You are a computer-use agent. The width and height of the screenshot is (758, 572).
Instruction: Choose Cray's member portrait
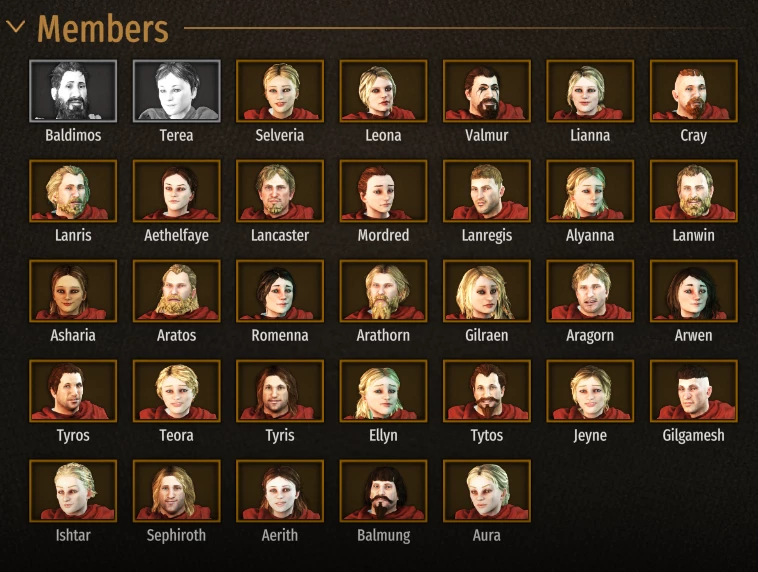pyautogui.click(x=694, y=91)
